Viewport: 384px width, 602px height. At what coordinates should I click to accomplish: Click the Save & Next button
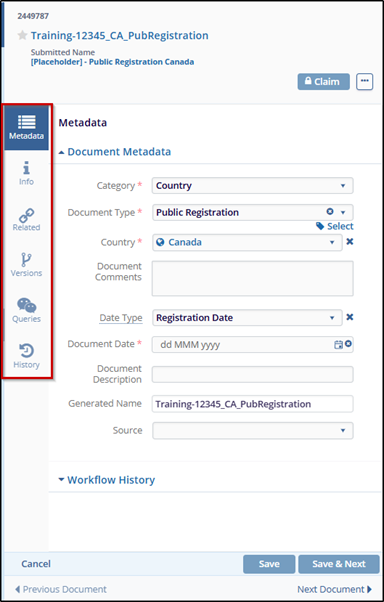339,564
